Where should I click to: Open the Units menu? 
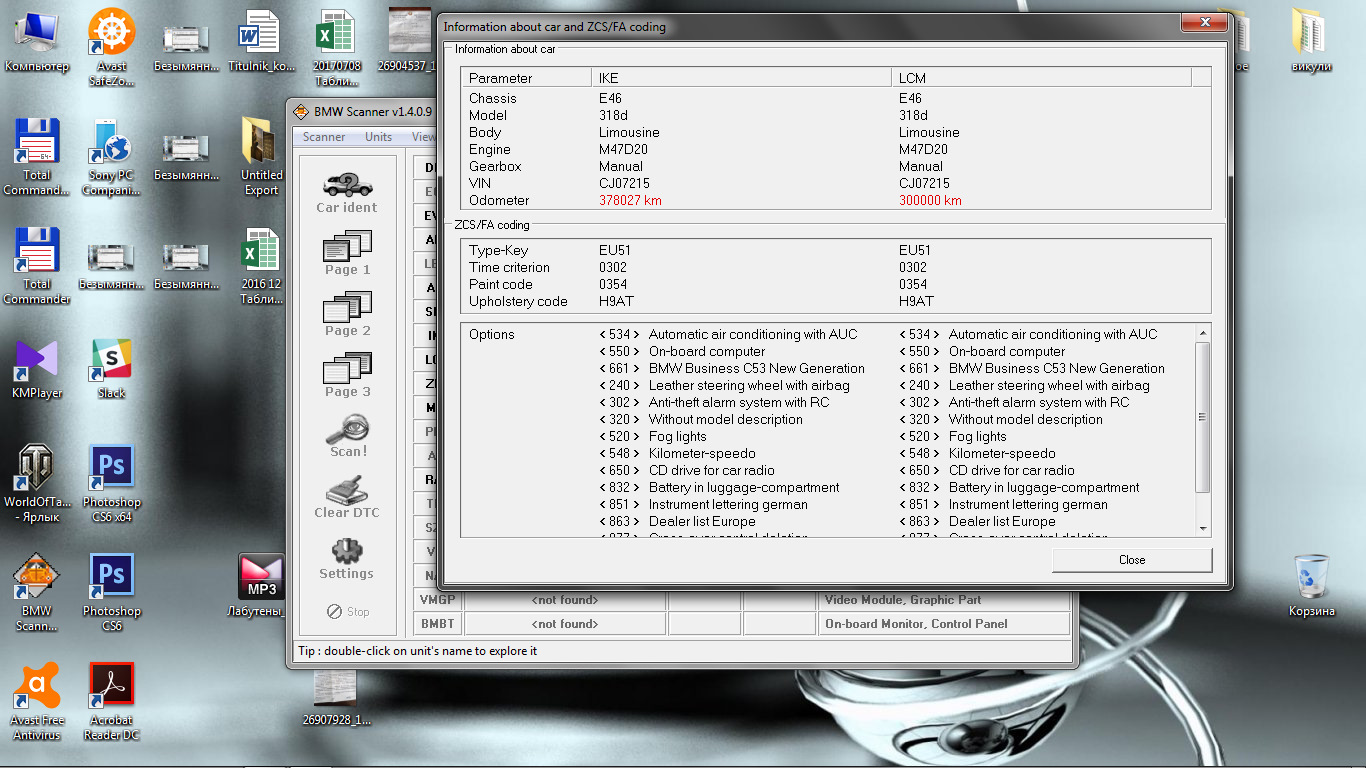(379, 137)
